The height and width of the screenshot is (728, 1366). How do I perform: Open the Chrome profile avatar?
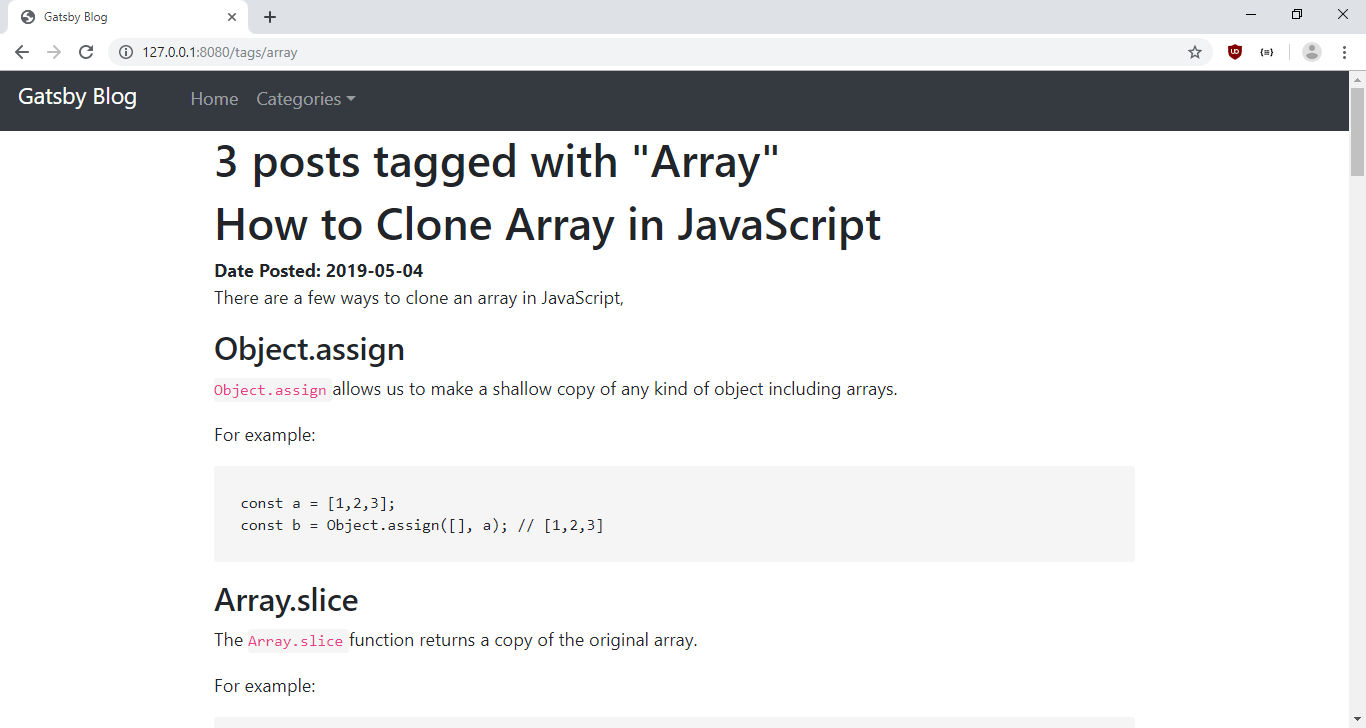pos(1312,52)
